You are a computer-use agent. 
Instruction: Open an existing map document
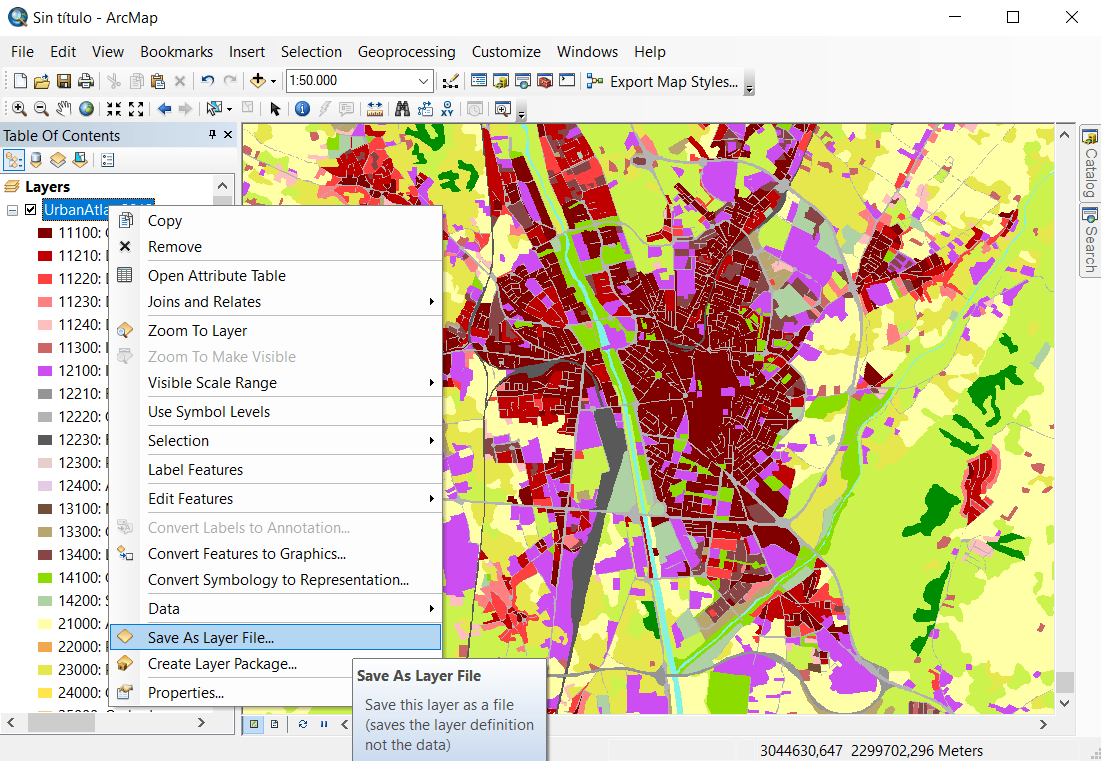coord(41,81)
